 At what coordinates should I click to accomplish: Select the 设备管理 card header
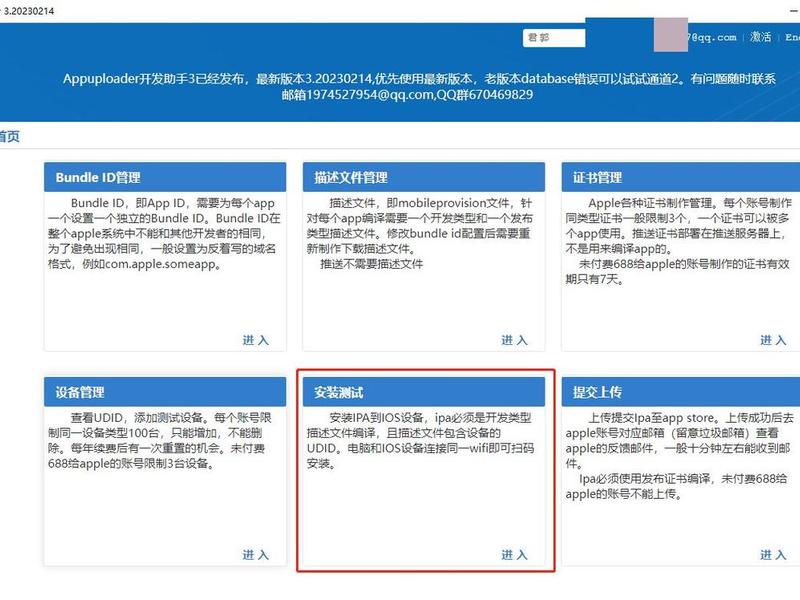click(165, 392)
